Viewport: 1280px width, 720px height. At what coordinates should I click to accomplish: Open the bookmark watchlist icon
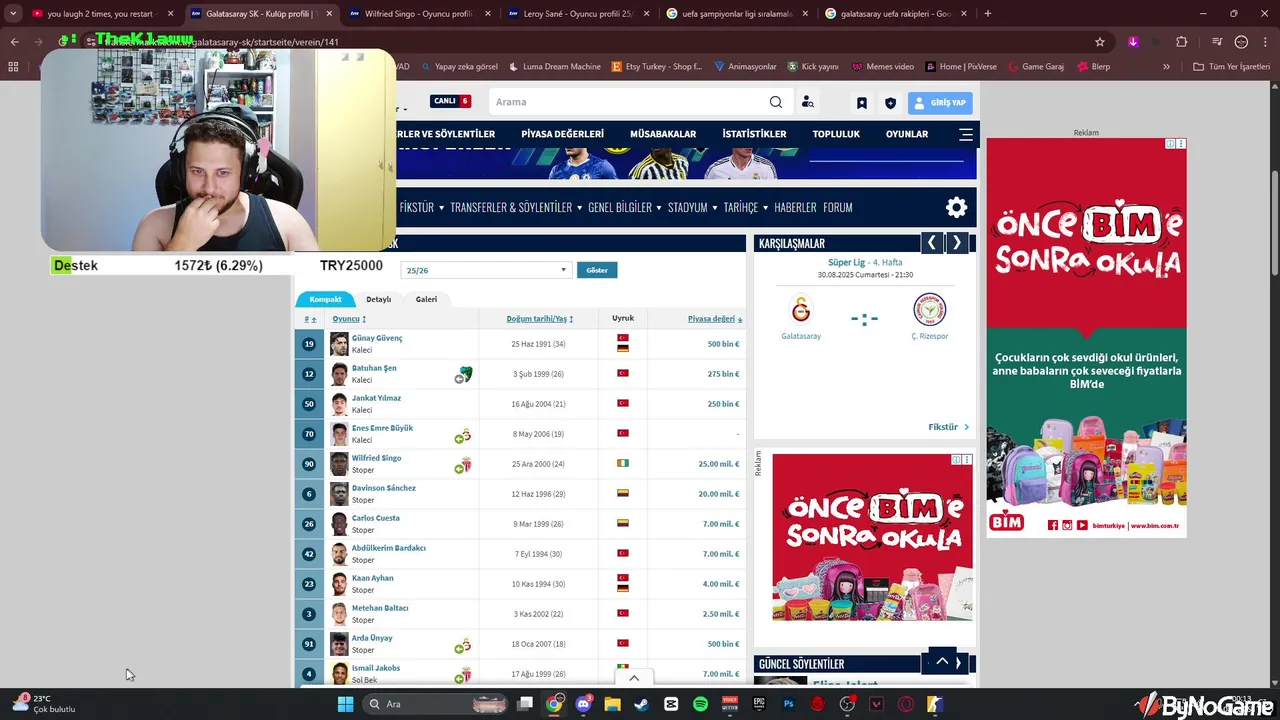pyautogui.click(x=862, y=102)
